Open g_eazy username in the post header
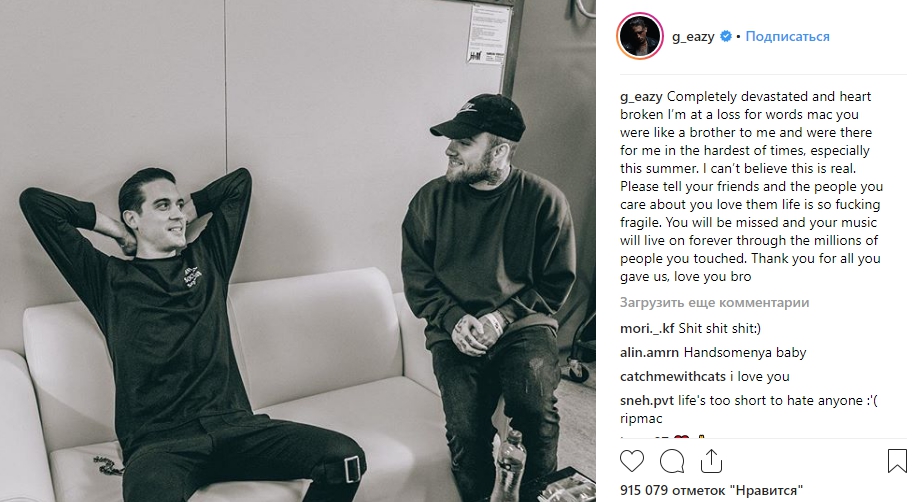The height and width of the screenshot is (502, 912). 693,37
